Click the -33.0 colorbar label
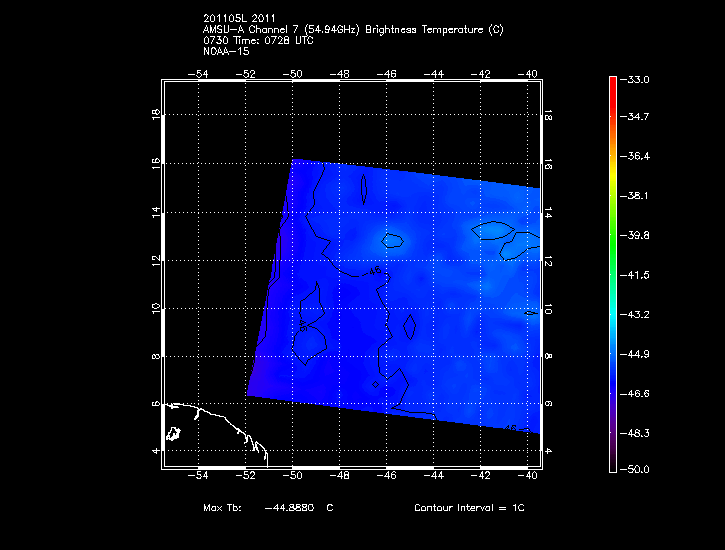The image size is (725, 550). 637,79
